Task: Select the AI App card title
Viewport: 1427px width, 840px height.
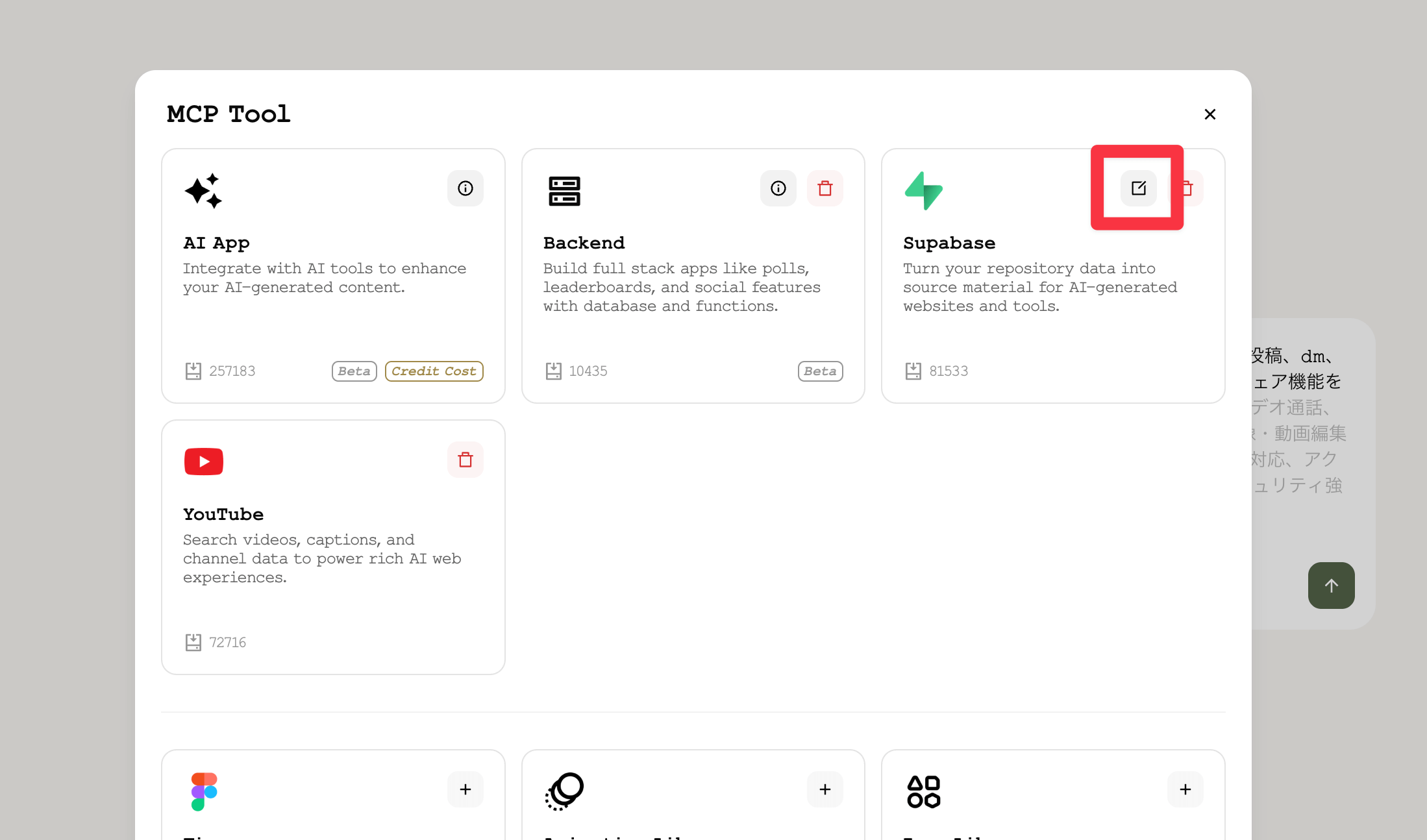Action: pyautogui.click(x=216, y=243)
